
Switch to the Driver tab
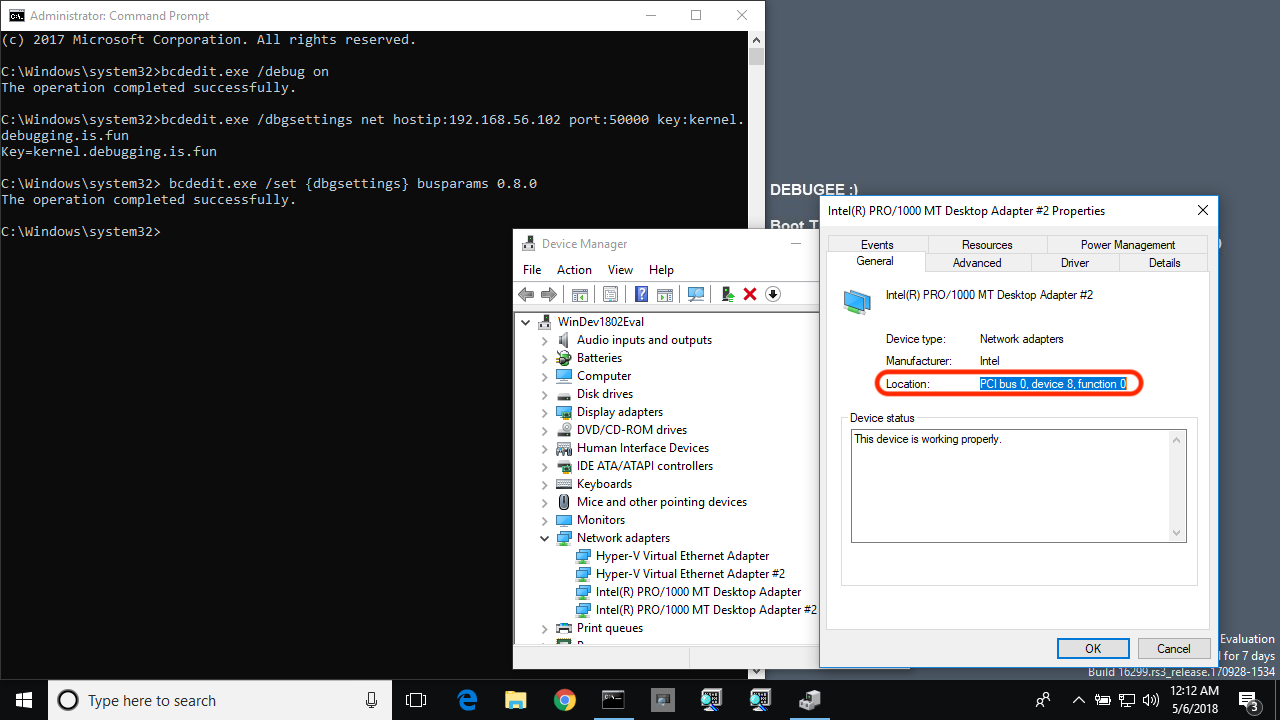pyautogui.click(x=1074, y=263)
